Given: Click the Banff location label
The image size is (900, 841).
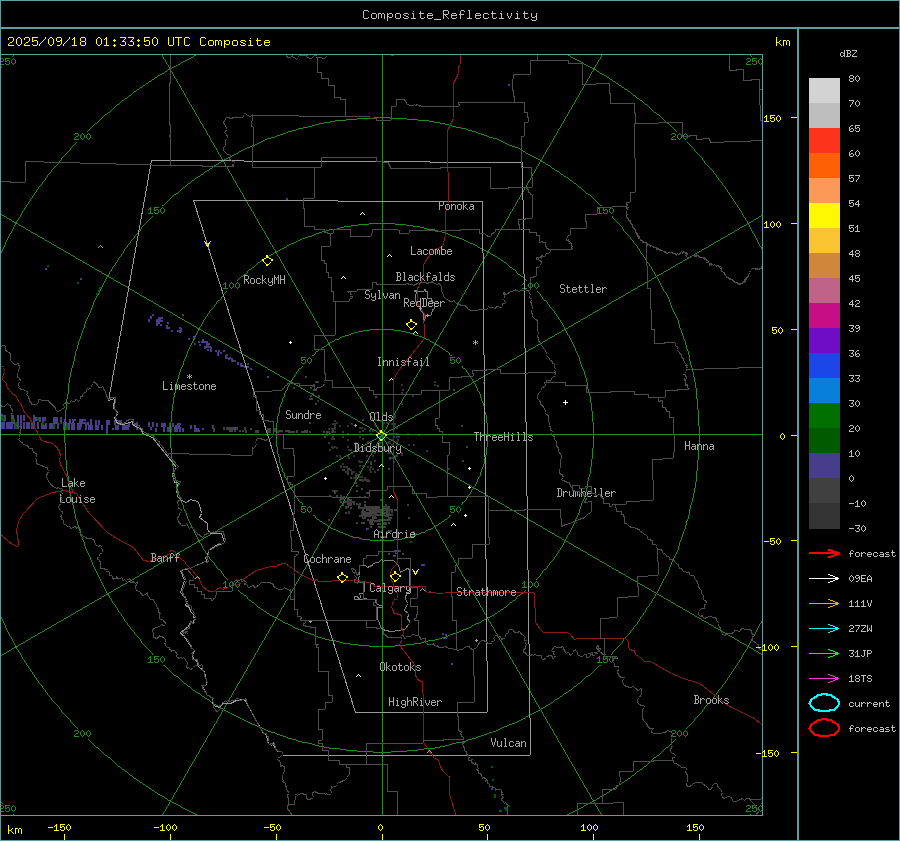Looking at the screenshot, I should pyautogui.click(x=165, y=558).
